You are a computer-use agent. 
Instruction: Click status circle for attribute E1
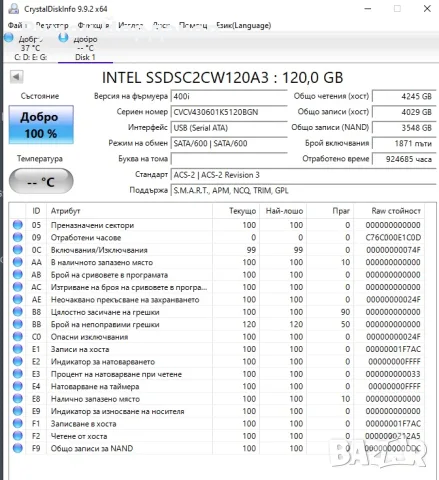pos(18,349)
